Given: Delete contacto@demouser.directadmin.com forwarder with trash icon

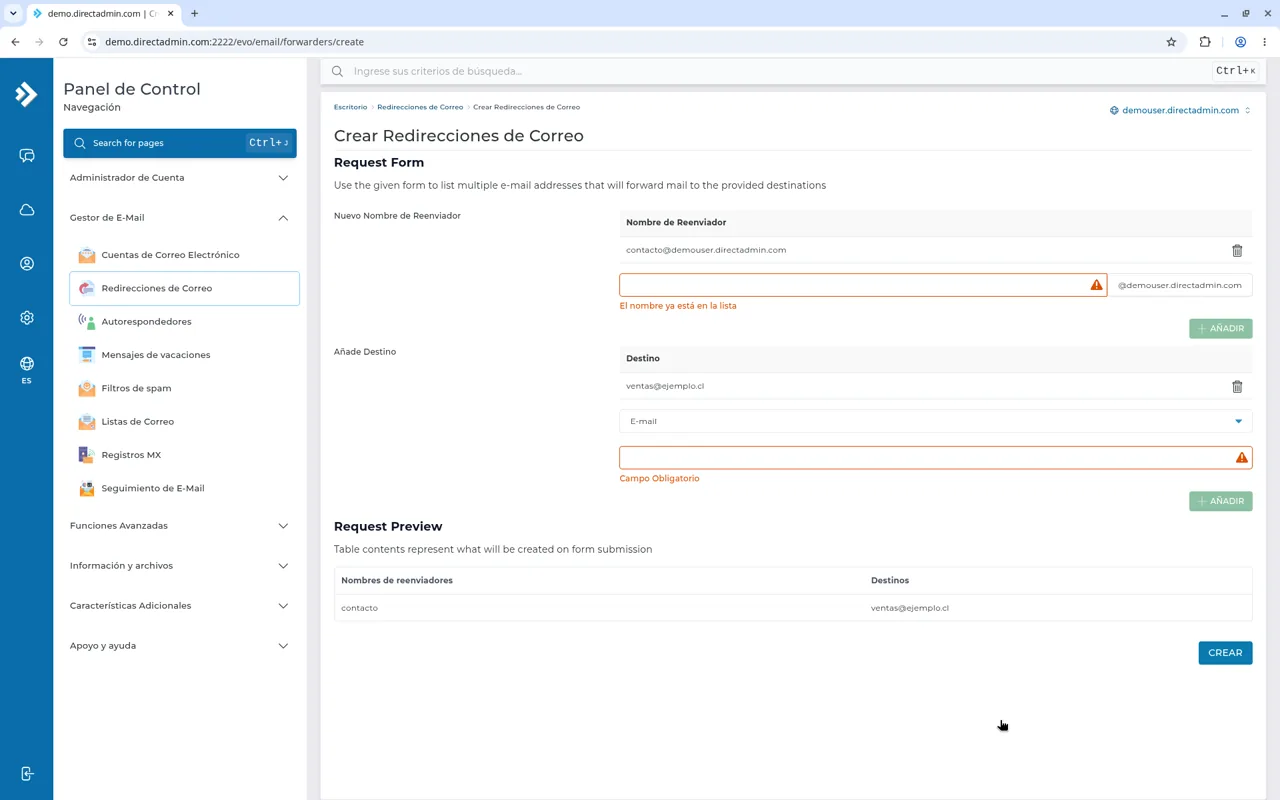Looking at the screenshot, I should tap(1237, 250).
